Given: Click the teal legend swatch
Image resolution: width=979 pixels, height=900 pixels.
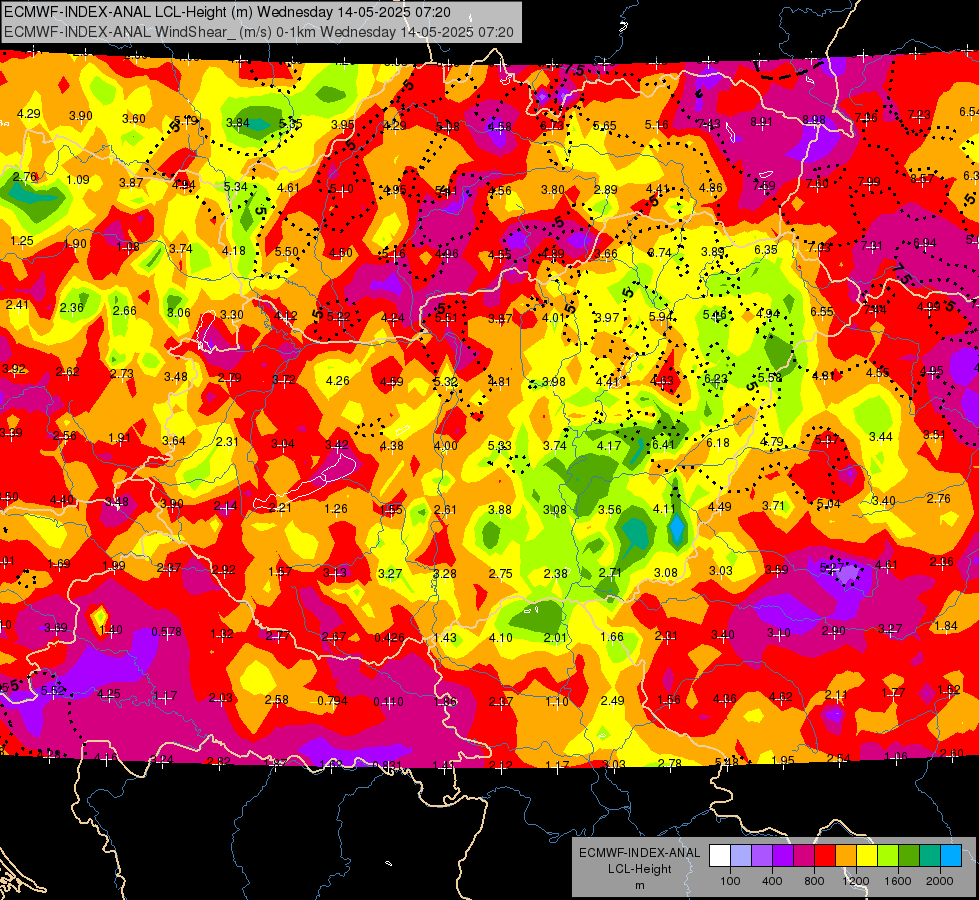Looking at the screenshot, I should (930, 856).
